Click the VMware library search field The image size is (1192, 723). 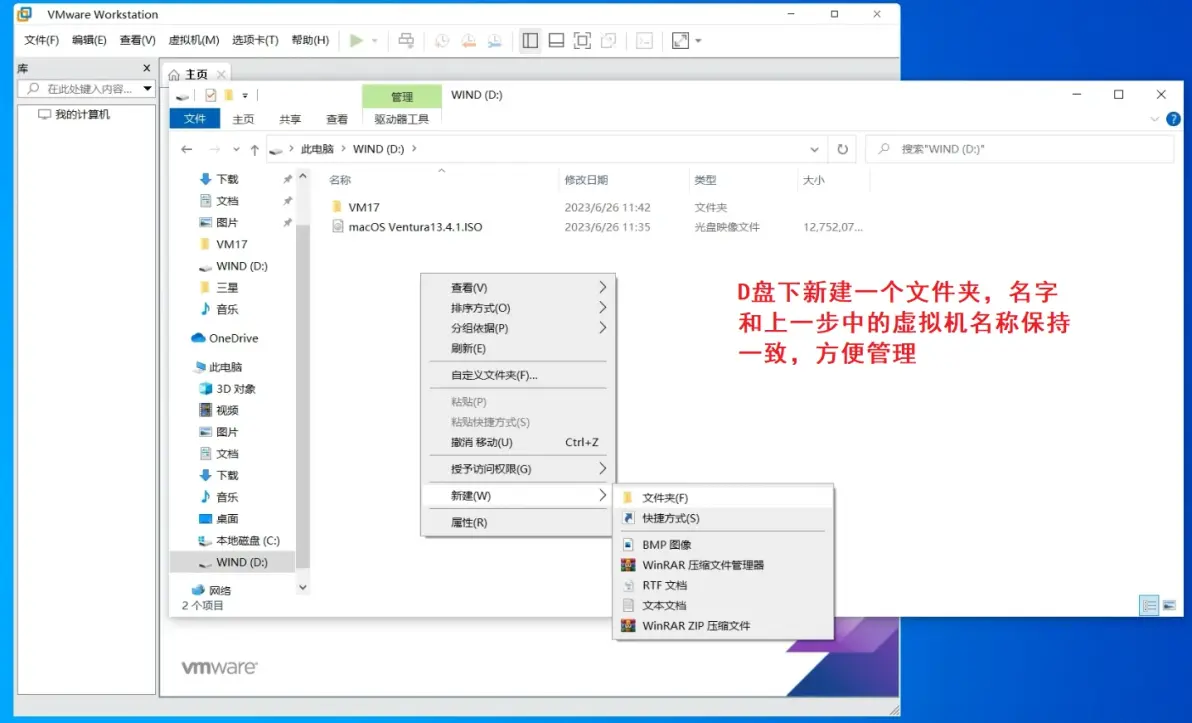click(x=79, y=89)
